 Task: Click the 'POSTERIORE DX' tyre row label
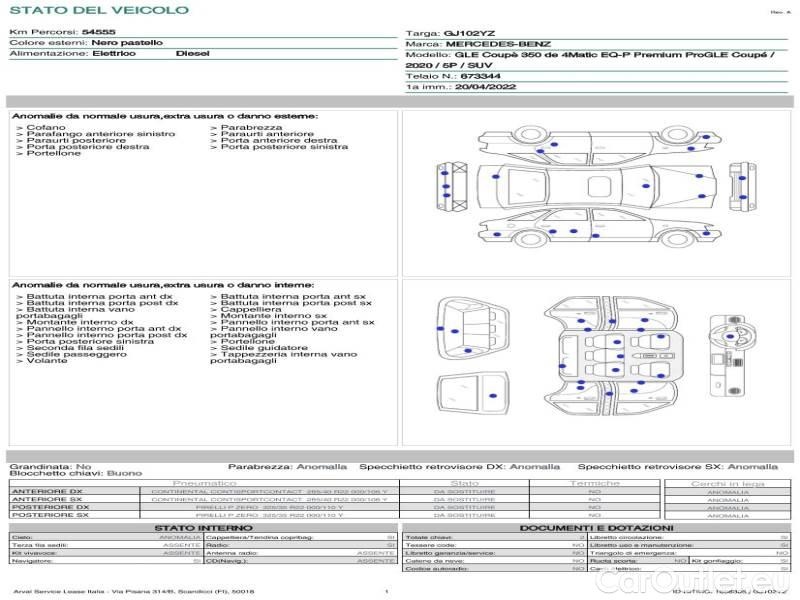50,507
